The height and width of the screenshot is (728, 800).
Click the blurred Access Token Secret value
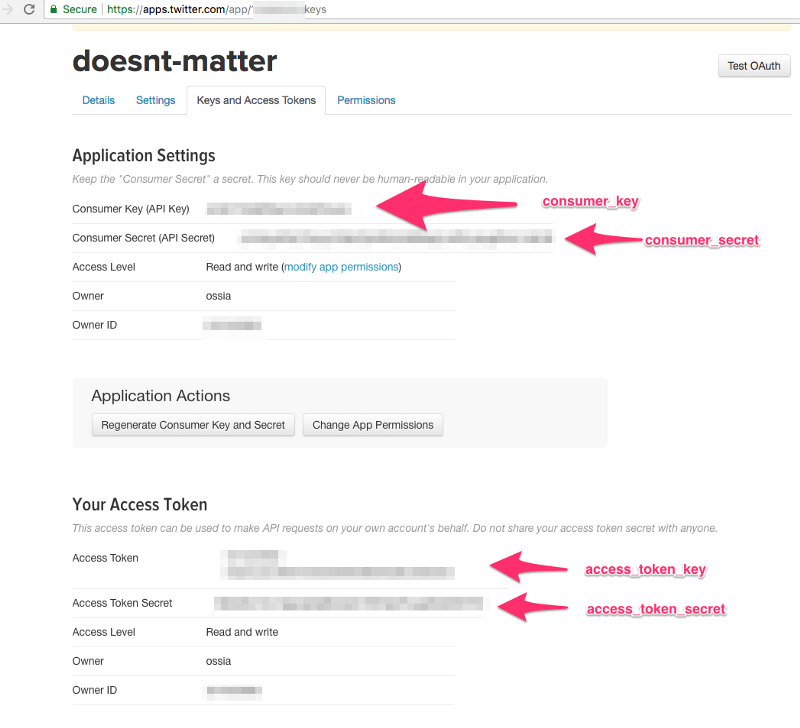pos(348,603)
